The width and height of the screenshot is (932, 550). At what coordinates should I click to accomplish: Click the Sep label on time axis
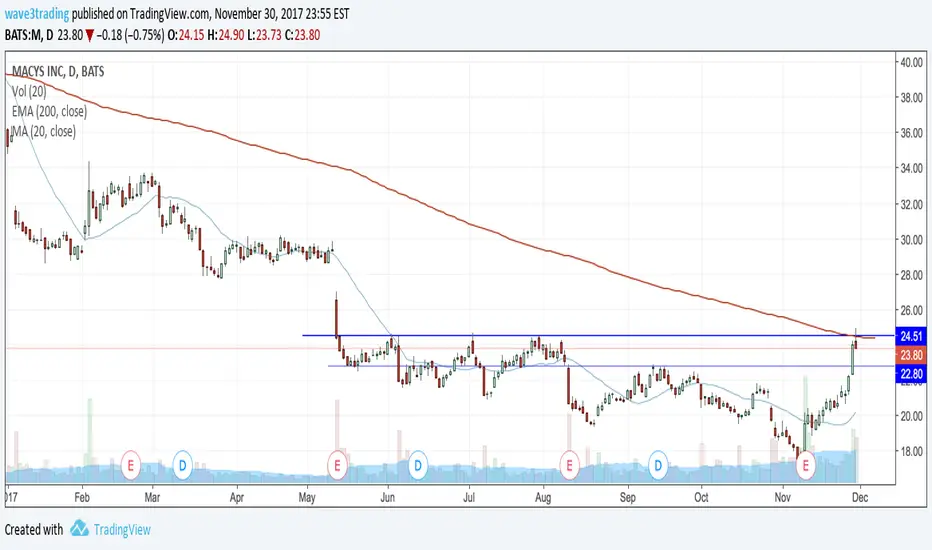[628, 497]
